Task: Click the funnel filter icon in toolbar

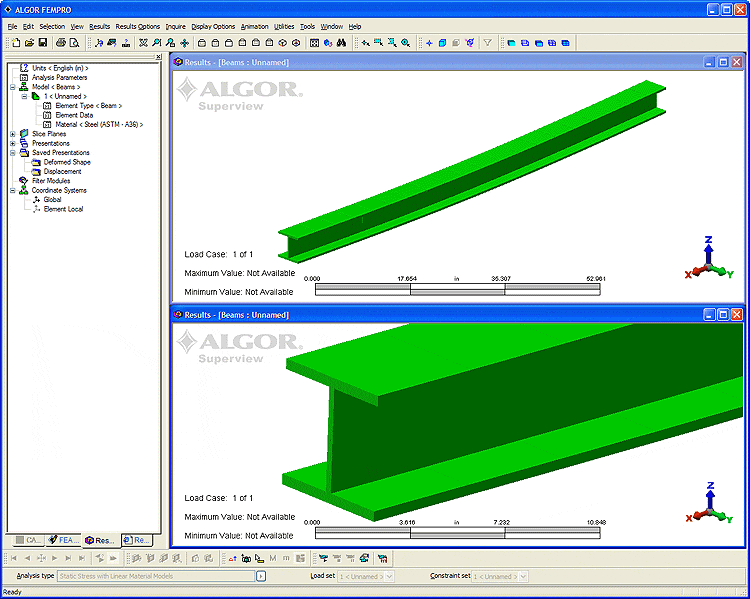Action: [487, 43]
